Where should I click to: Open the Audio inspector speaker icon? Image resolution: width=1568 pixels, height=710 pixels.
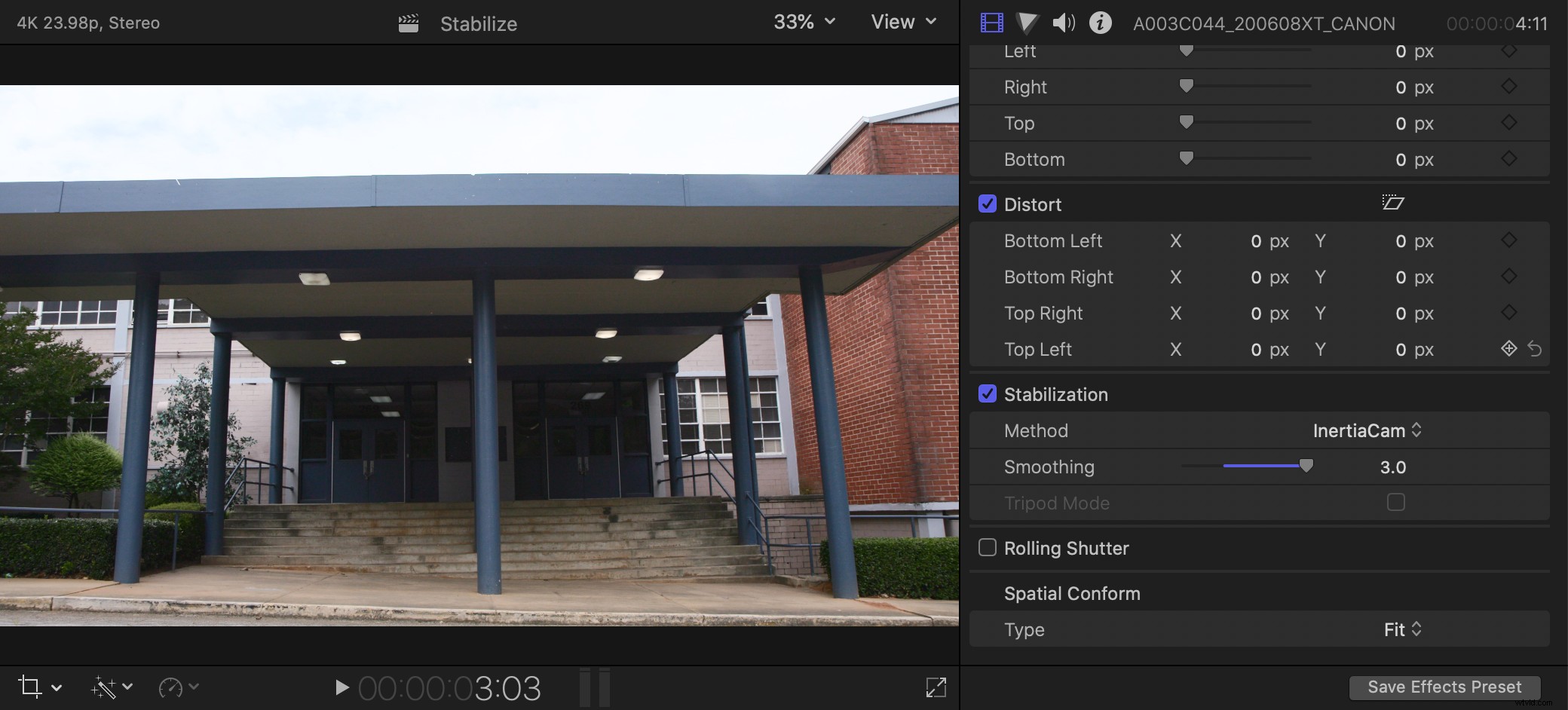click(x=1063, y=22)
